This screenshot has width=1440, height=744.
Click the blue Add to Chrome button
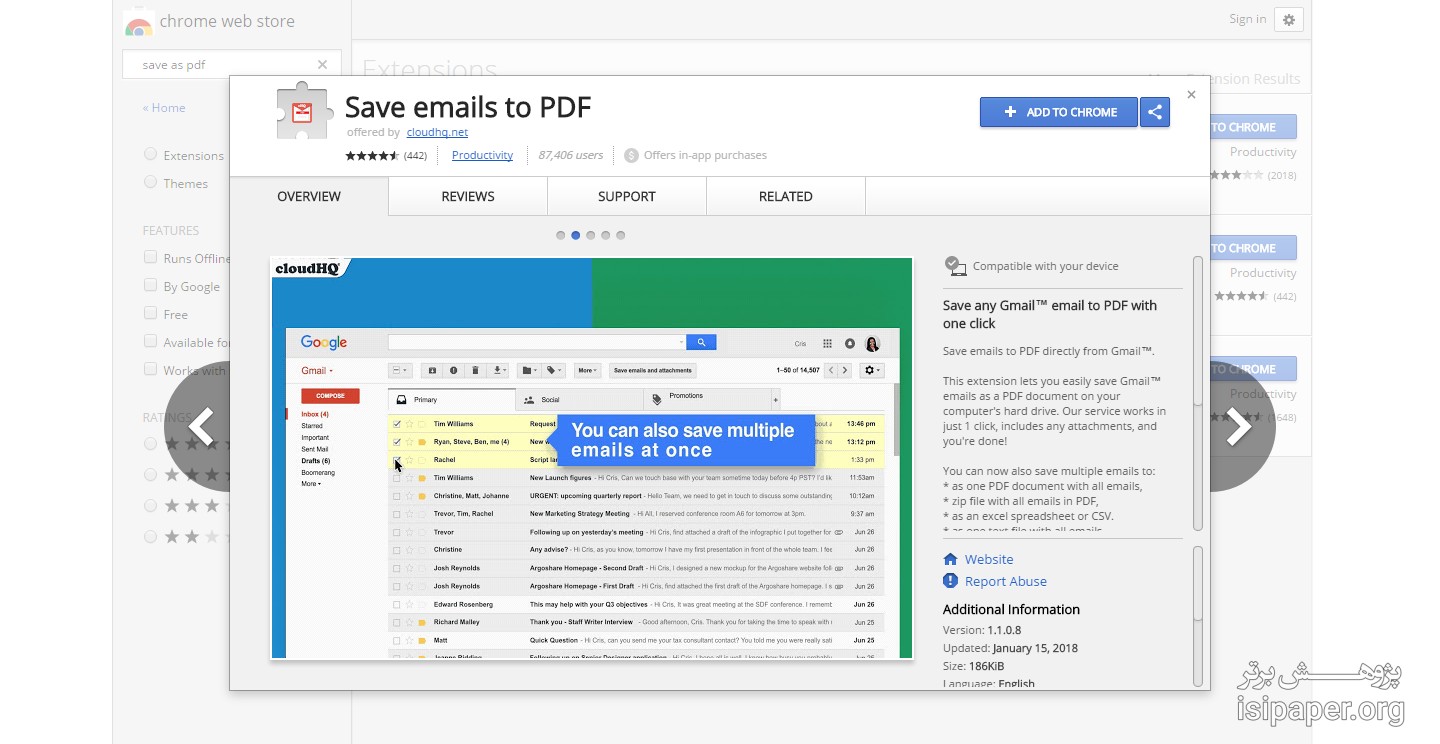[x=1059, y=112]
